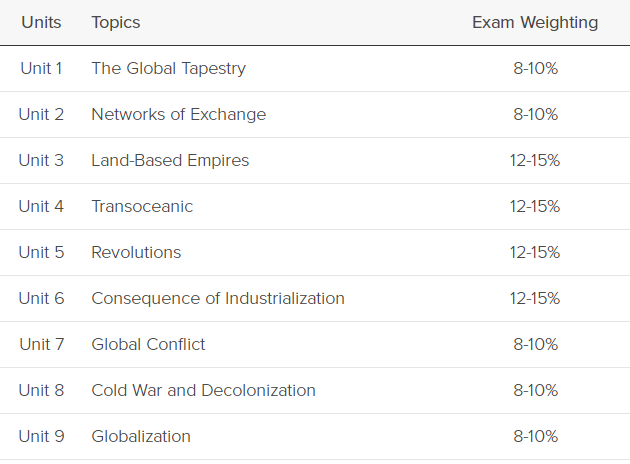Click the Unit 1 label

tap(41, 69)
